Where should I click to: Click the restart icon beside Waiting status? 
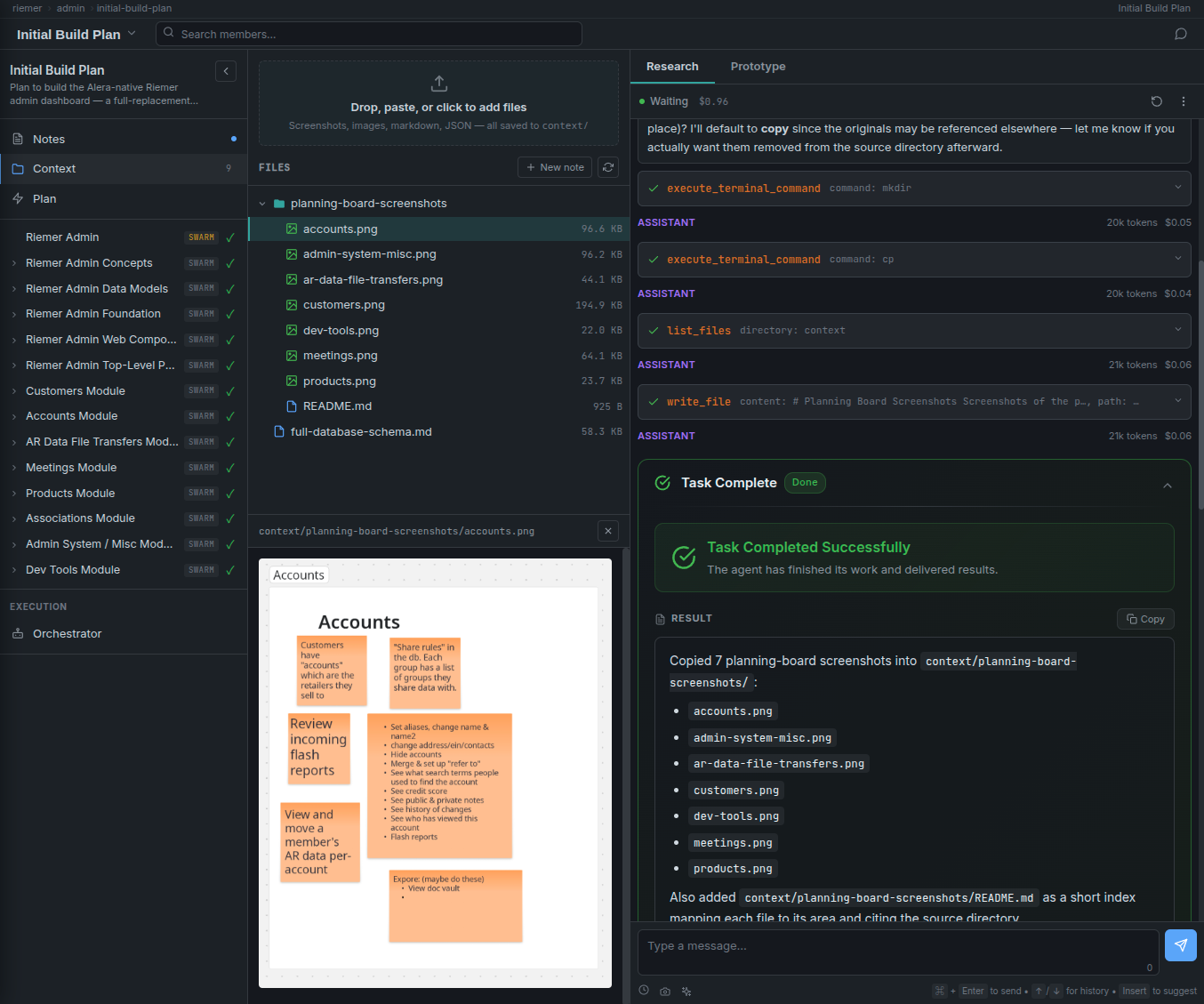click(x=1157, y=101)
